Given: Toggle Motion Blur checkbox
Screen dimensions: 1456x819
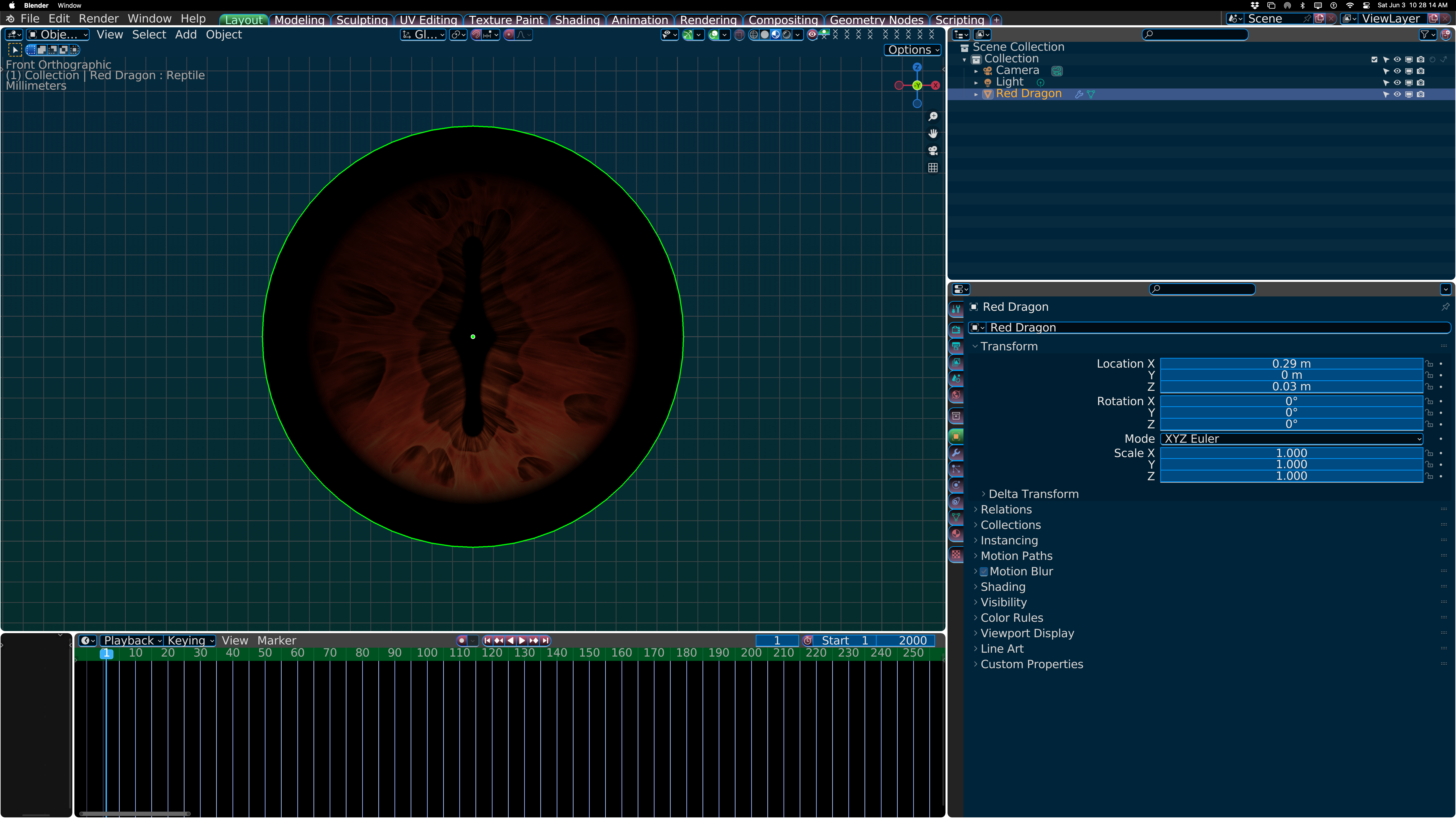Looking at the screenshot, I should 983,571.
